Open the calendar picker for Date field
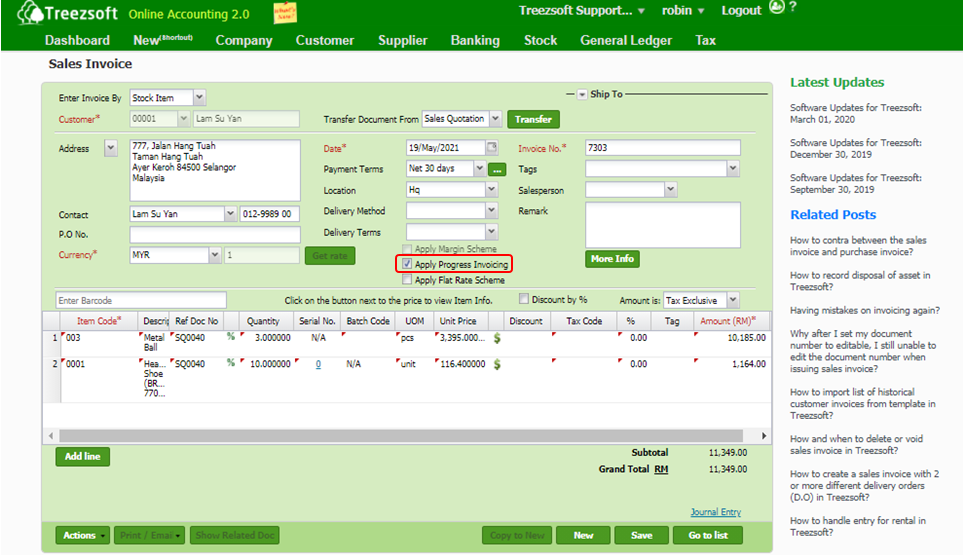 [x=492, y=147]
